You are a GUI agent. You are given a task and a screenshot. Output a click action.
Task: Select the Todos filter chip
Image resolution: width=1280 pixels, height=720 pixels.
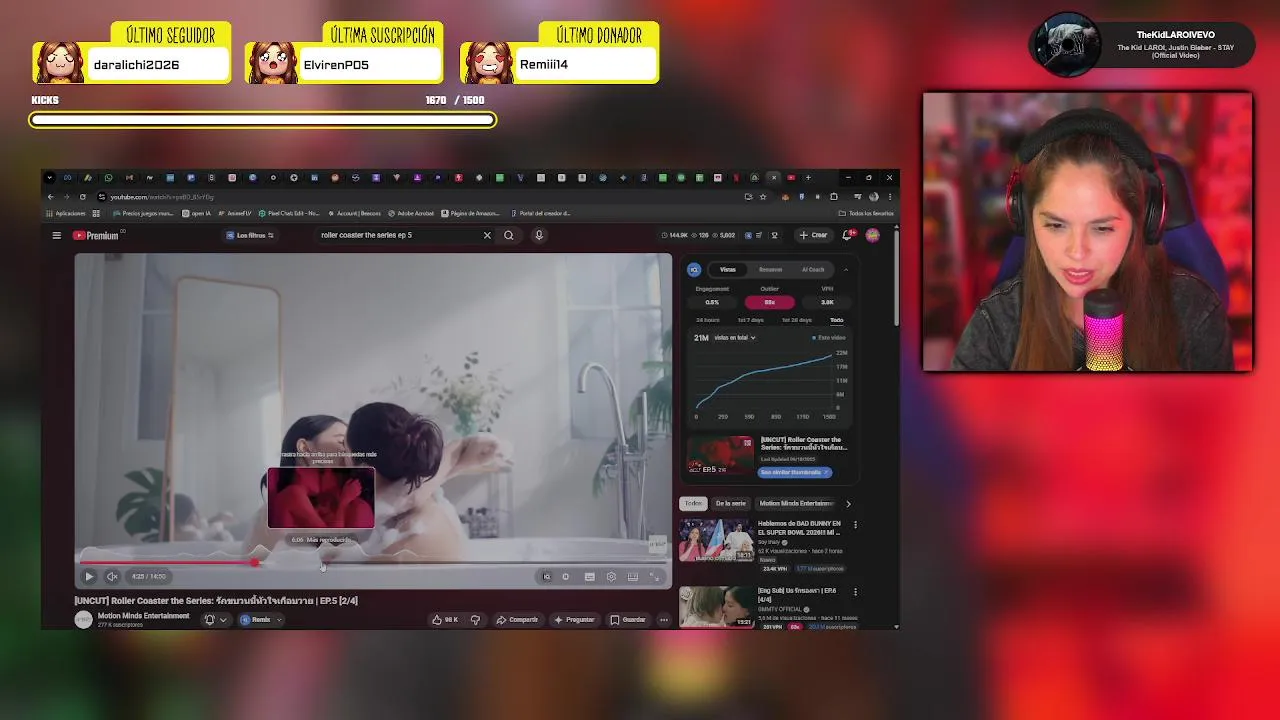pos(693,503)
